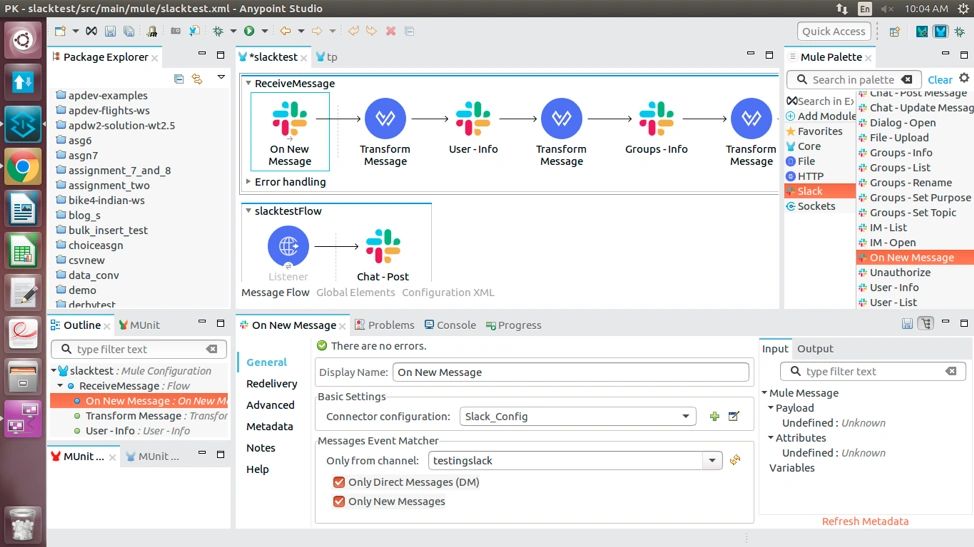
Task: Open palette settings gear icon
Action: click(964, 78)
